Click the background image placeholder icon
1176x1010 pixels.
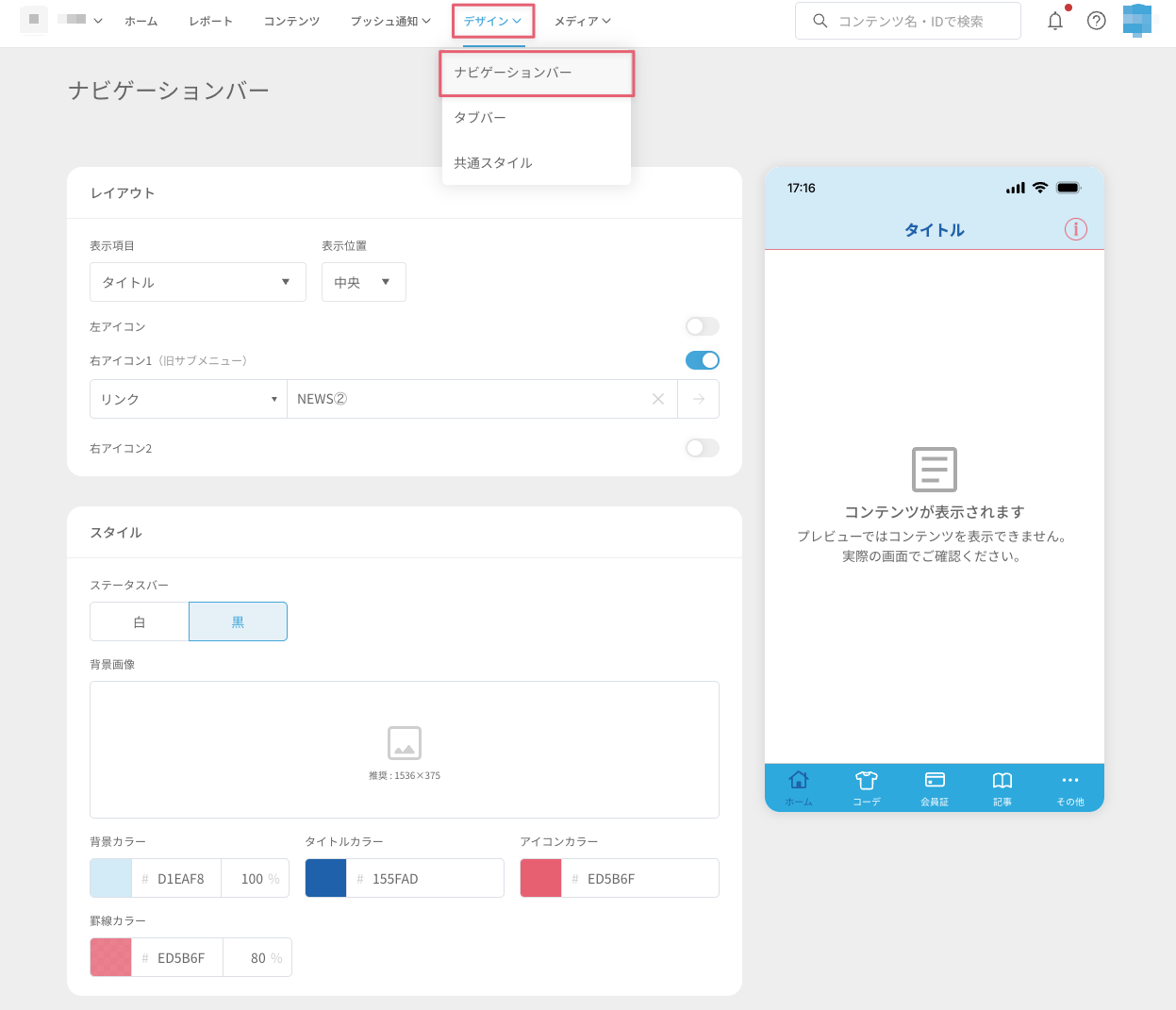click(x=405, y=743)
